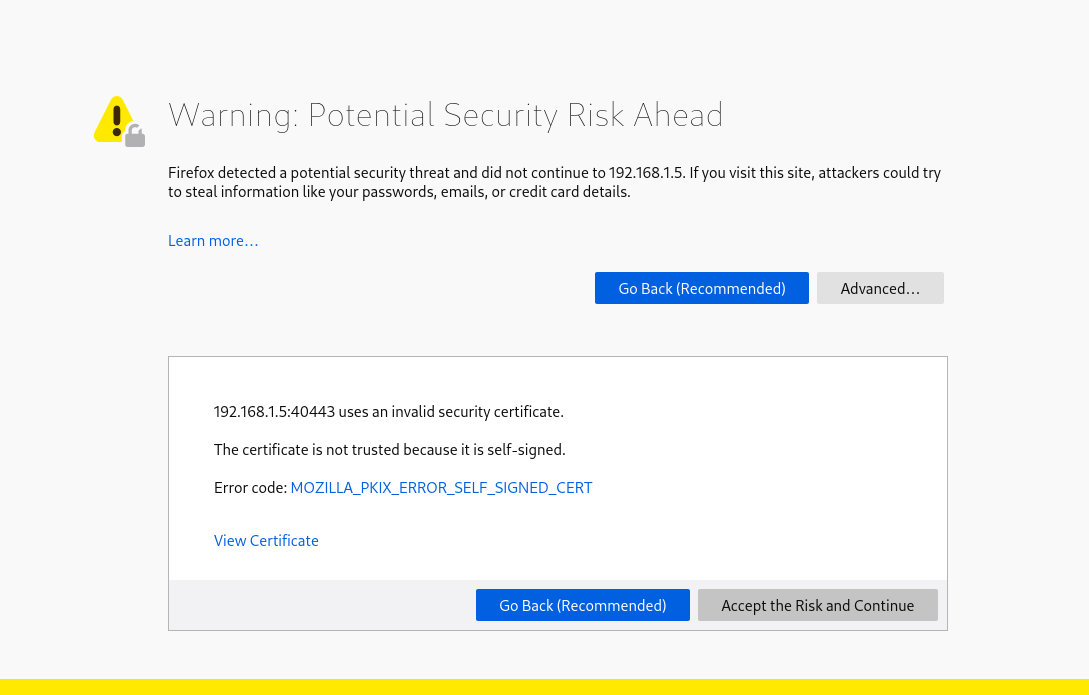
Task: Click the yellow warning triangle icon
Action: pos(113,119)
